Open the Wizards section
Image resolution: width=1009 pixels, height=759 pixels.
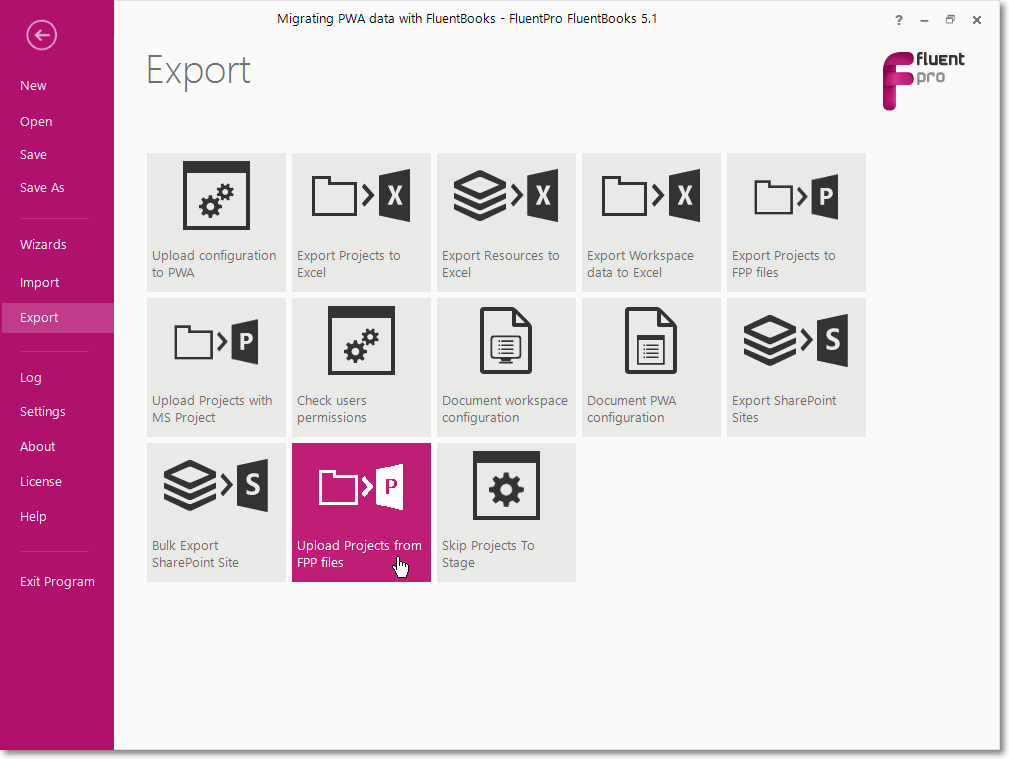click(43, 245)
